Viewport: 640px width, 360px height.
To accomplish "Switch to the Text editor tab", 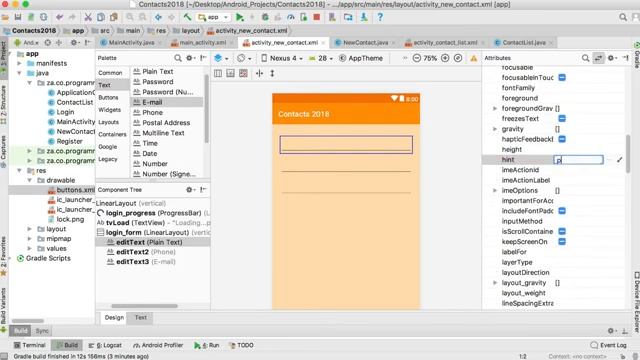I will coord(140,317).
